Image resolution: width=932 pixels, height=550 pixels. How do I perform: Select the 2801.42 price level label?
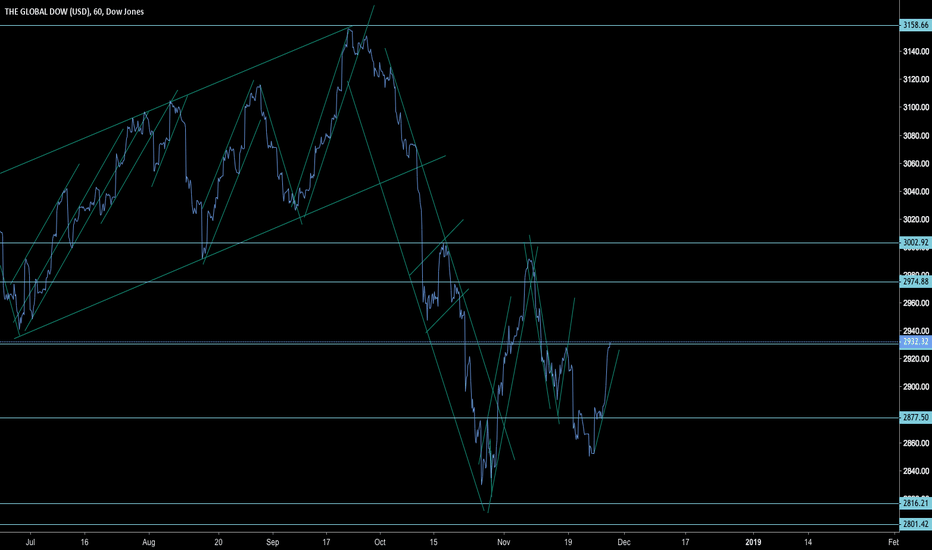pyautogui.click(x=915, y=524)
